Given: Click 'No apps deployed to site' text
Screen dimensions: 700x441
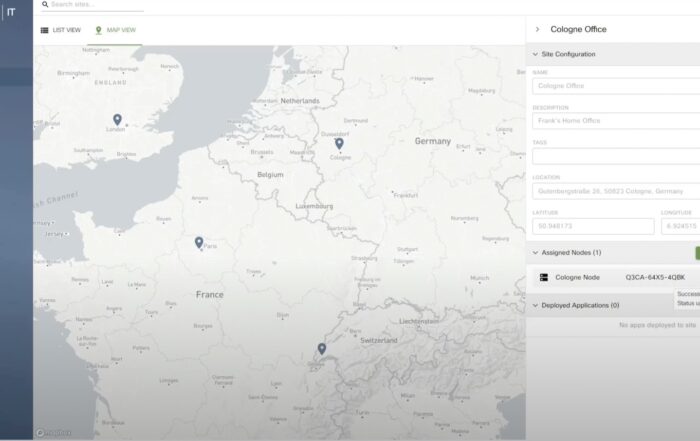Looking at the screenshot, I should tap(657, 325).
